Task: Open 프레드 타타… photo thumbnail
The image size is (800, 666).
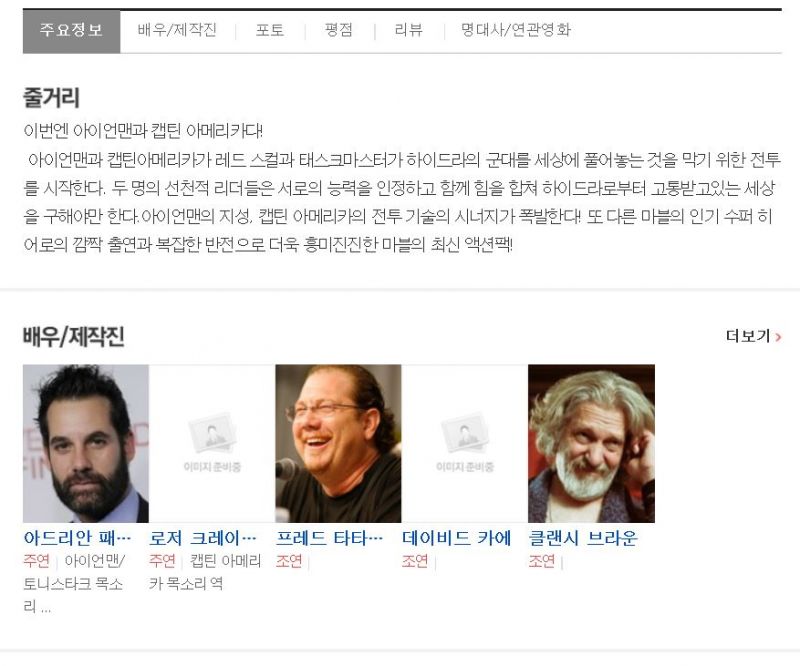Action: (x=338, y=443)
